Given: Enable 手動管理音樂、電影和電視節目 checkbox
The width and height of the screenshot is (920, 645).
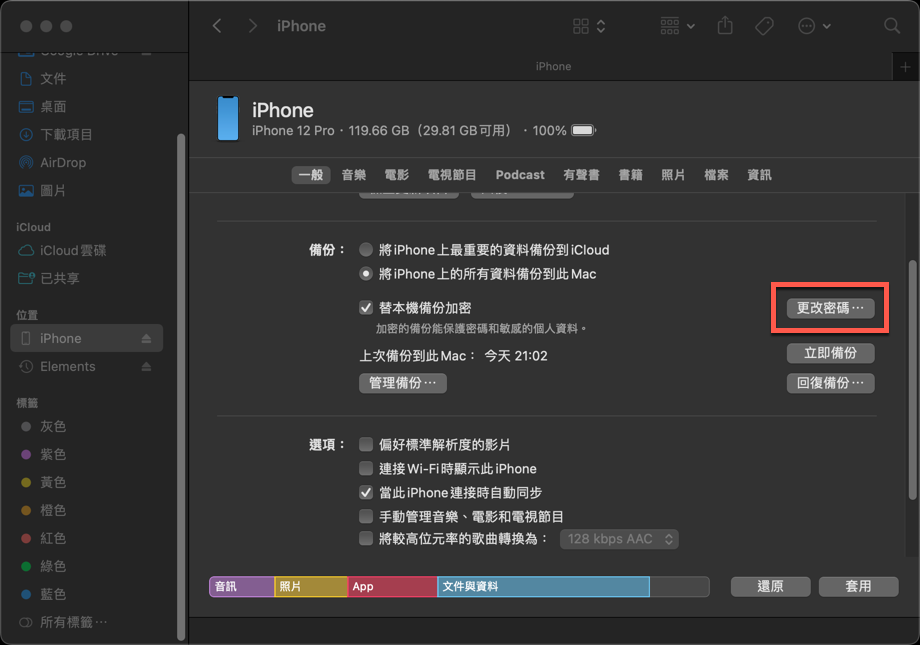Looking at the screenshot, I should pyautogui.click(x=366, y=516).
